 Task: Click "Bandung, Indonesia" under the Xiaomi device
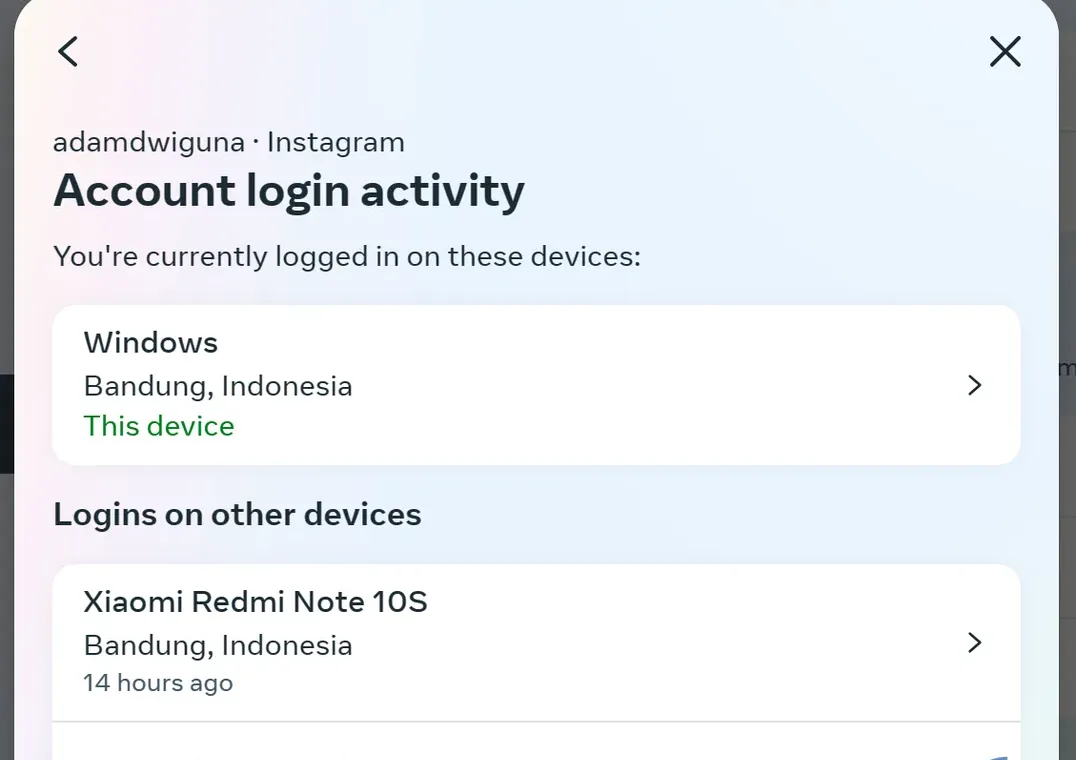click(x=218, y=645)
